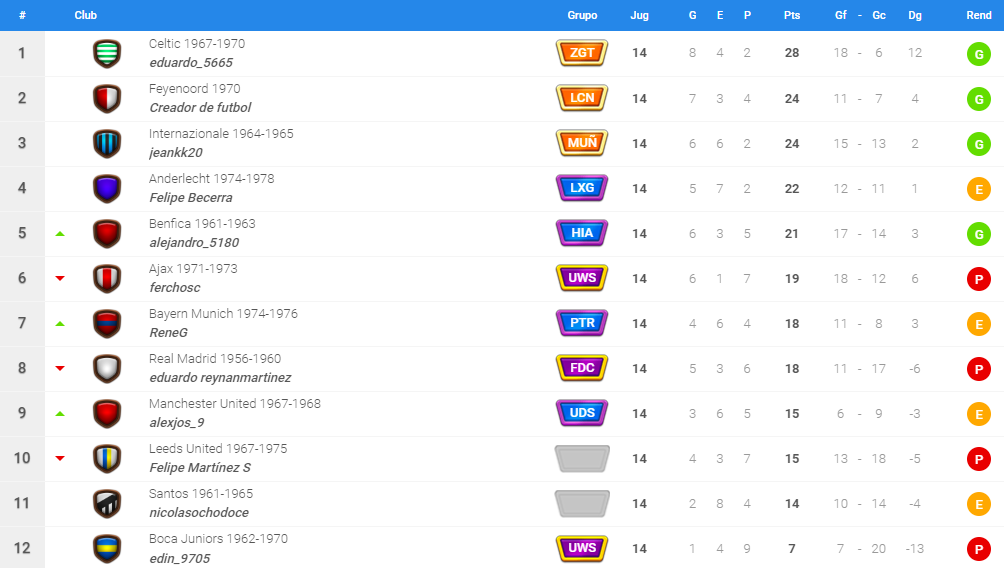
Task: Click the Boca Juniors 1962-1970 club shield
Action: [x=107, y=549]
